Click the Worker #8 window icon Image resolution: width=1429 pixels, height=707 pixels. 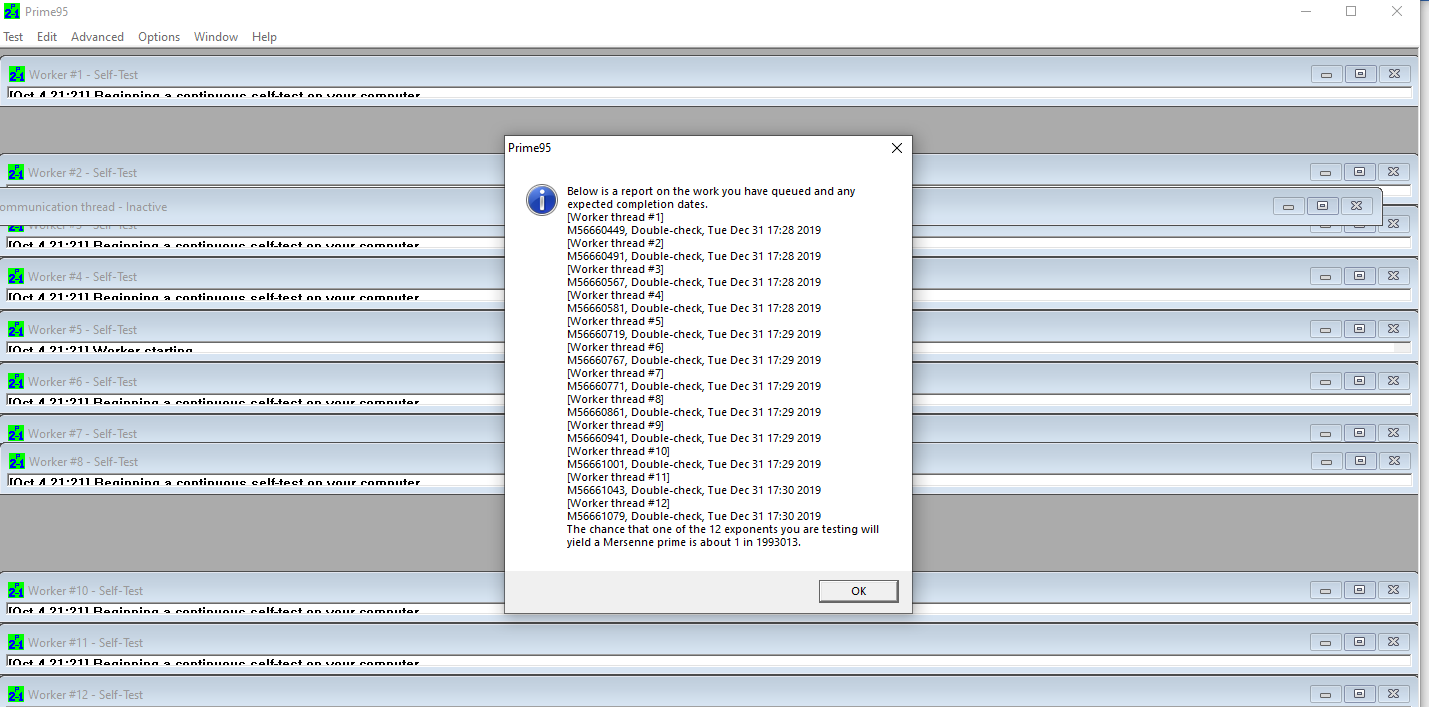tap(16, 461)
